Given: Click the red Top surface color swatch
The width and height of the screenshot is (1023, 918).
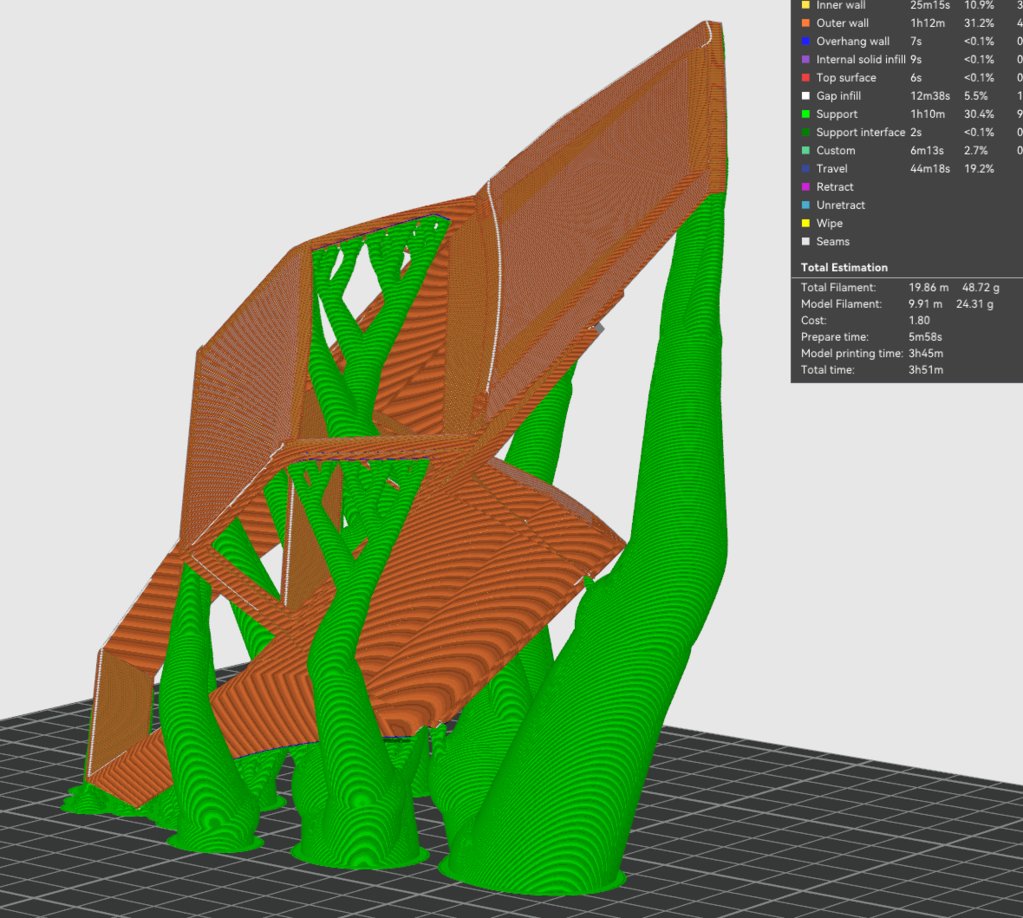Looking at the screenshot, I should [806, 78].
